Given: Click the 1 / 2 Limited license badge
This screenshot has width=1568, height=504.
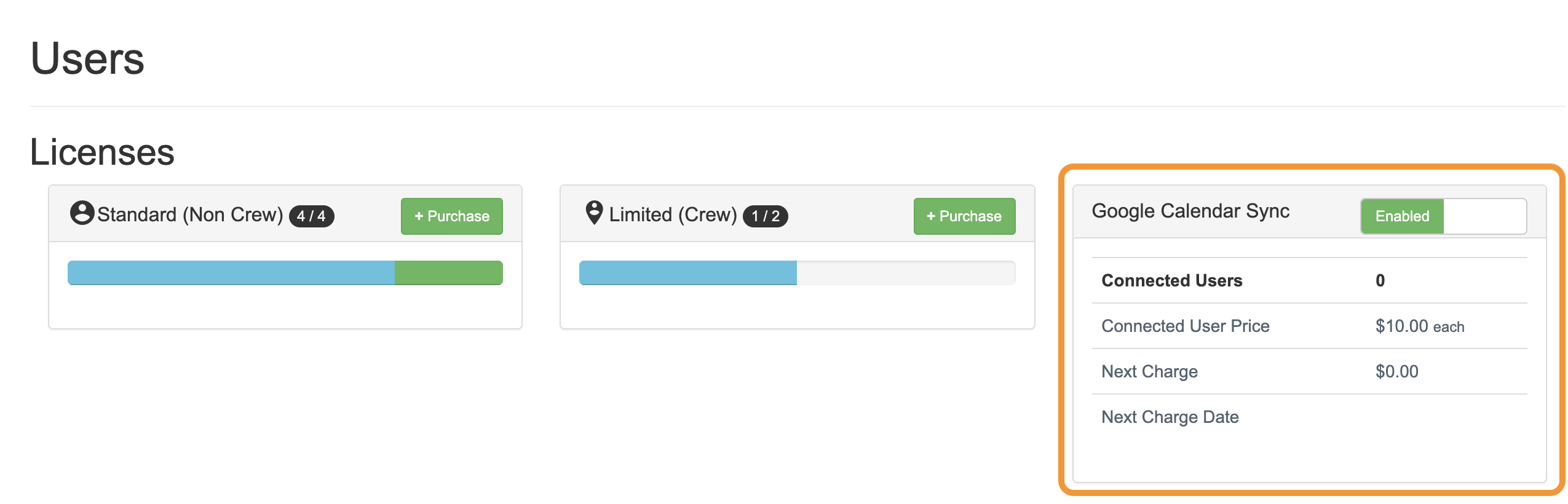Looking at the screenshot, I should point(766,216).
